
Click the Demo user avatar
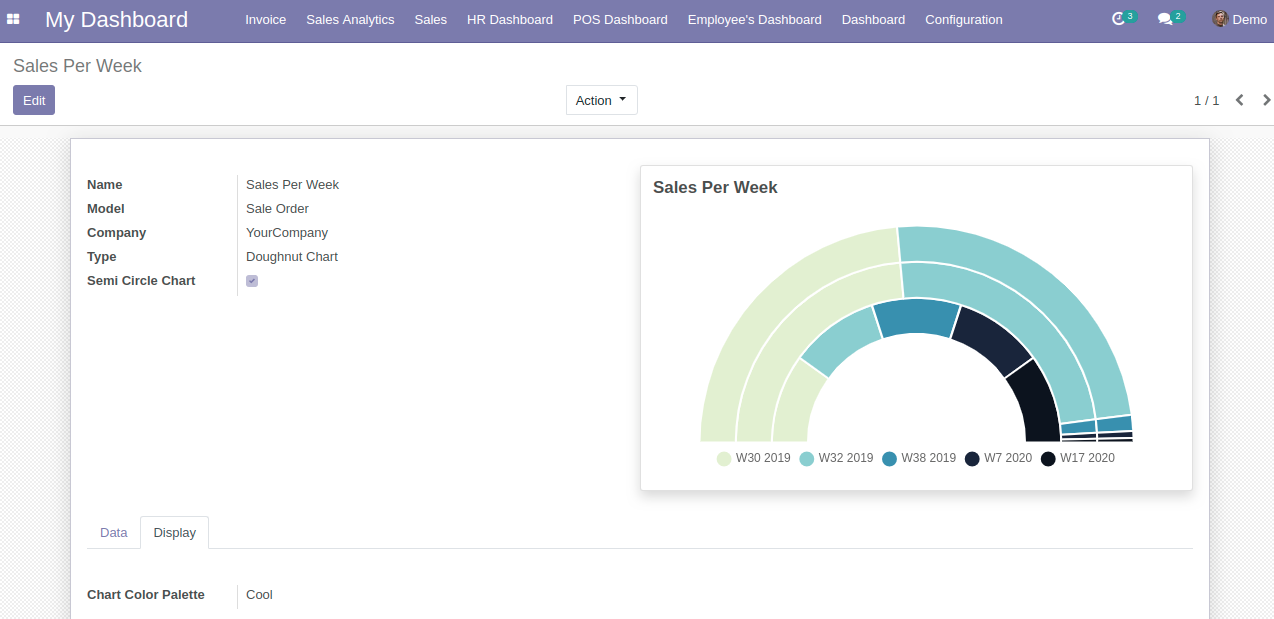point(1220,19)
